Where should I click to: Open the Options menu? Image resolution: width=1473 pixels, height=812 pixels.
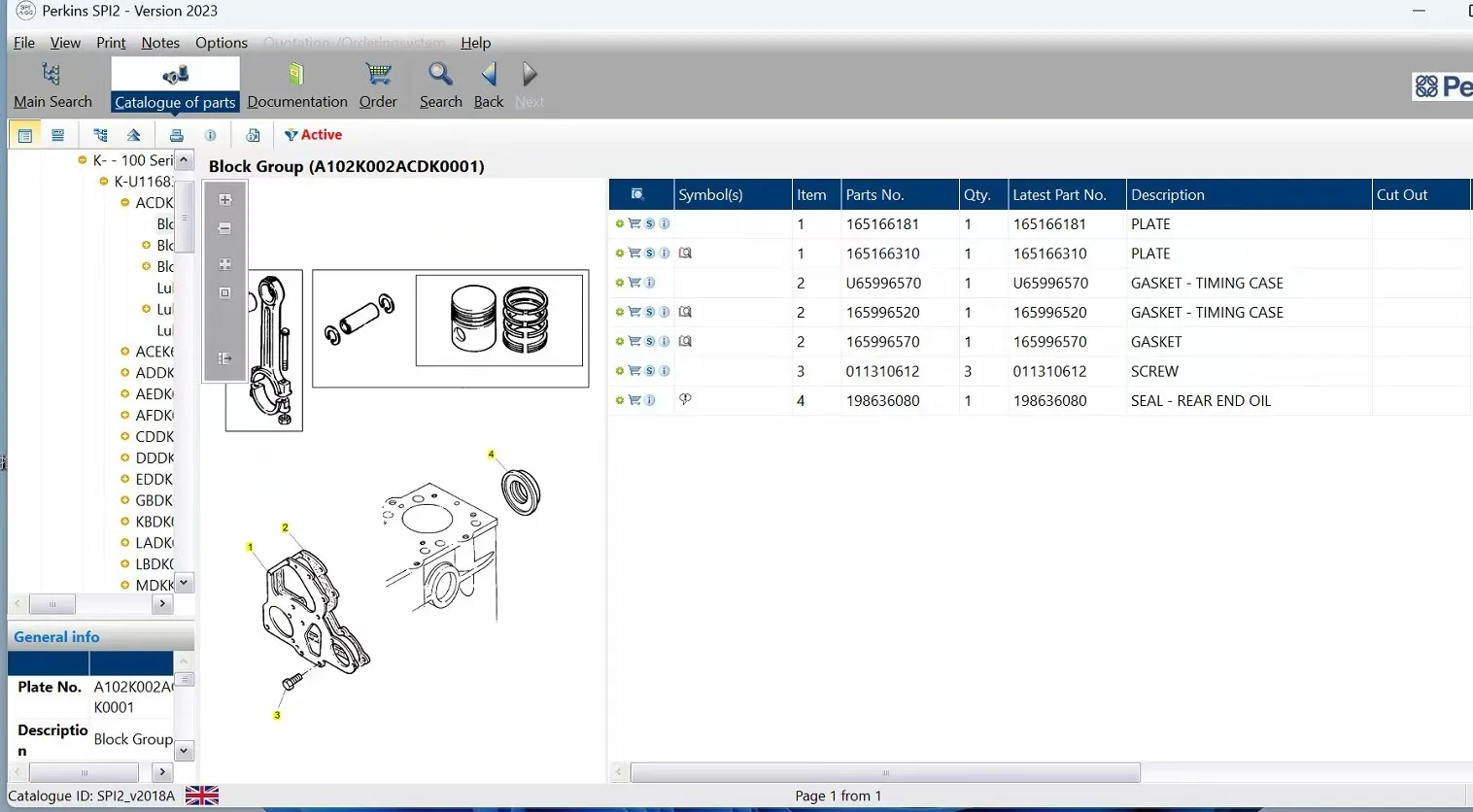pos(222,43)
